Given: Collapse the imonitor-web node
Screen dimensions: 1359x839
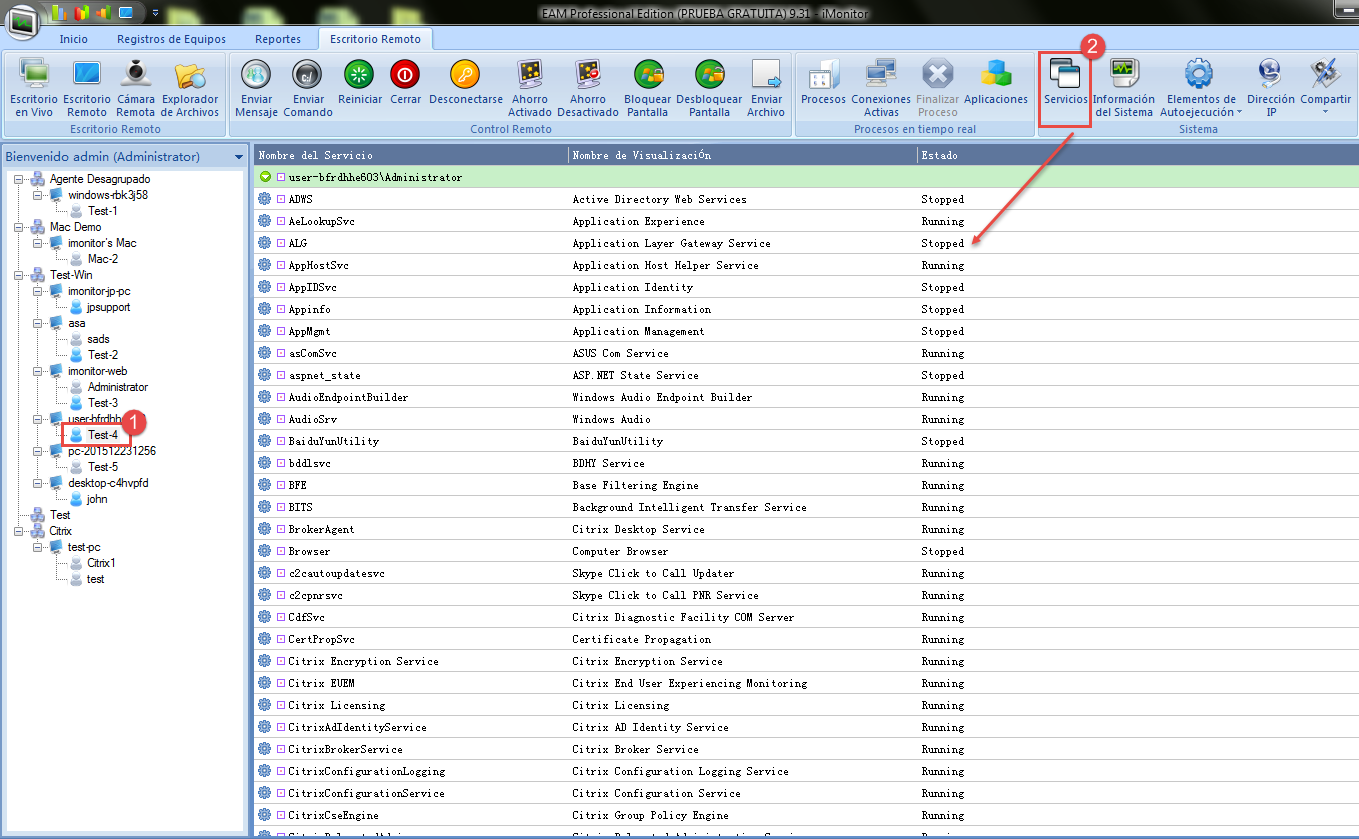Looking at the screenshot, I should [x=37, y=371].
